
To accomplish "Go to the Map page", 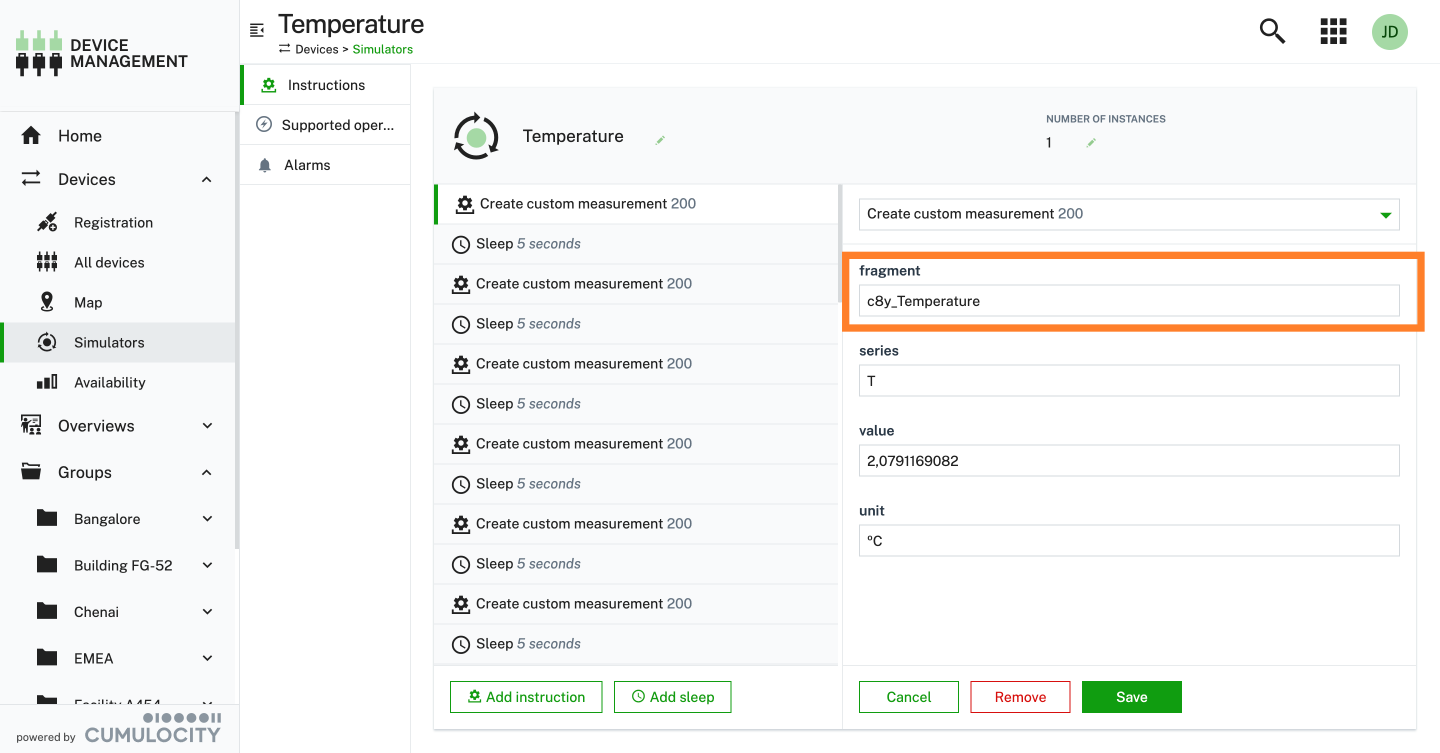I will coord(88,302).
